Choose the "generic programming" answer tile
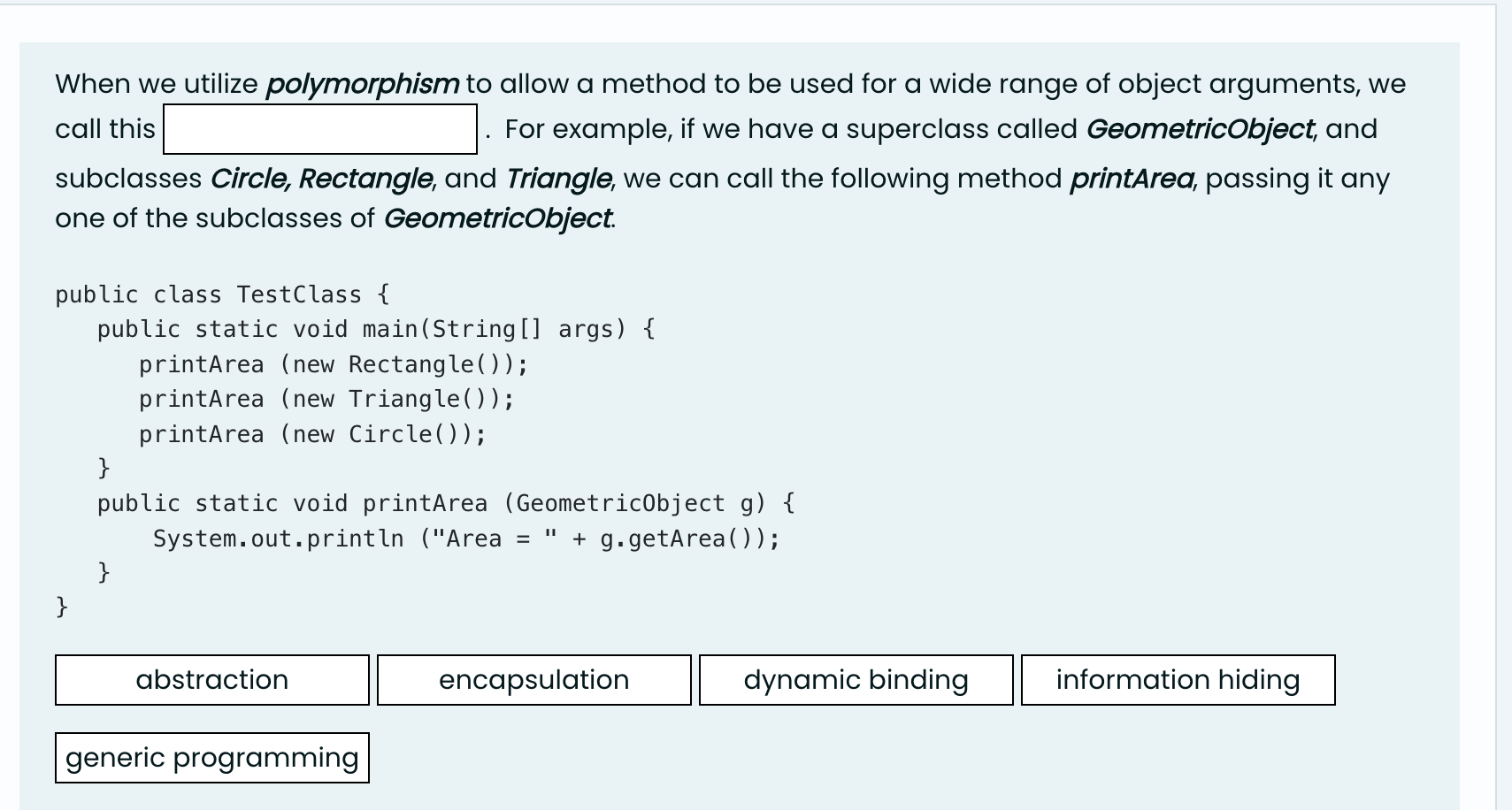The height and width of the screenshot is (810, 1512). (x=212, y=758)
